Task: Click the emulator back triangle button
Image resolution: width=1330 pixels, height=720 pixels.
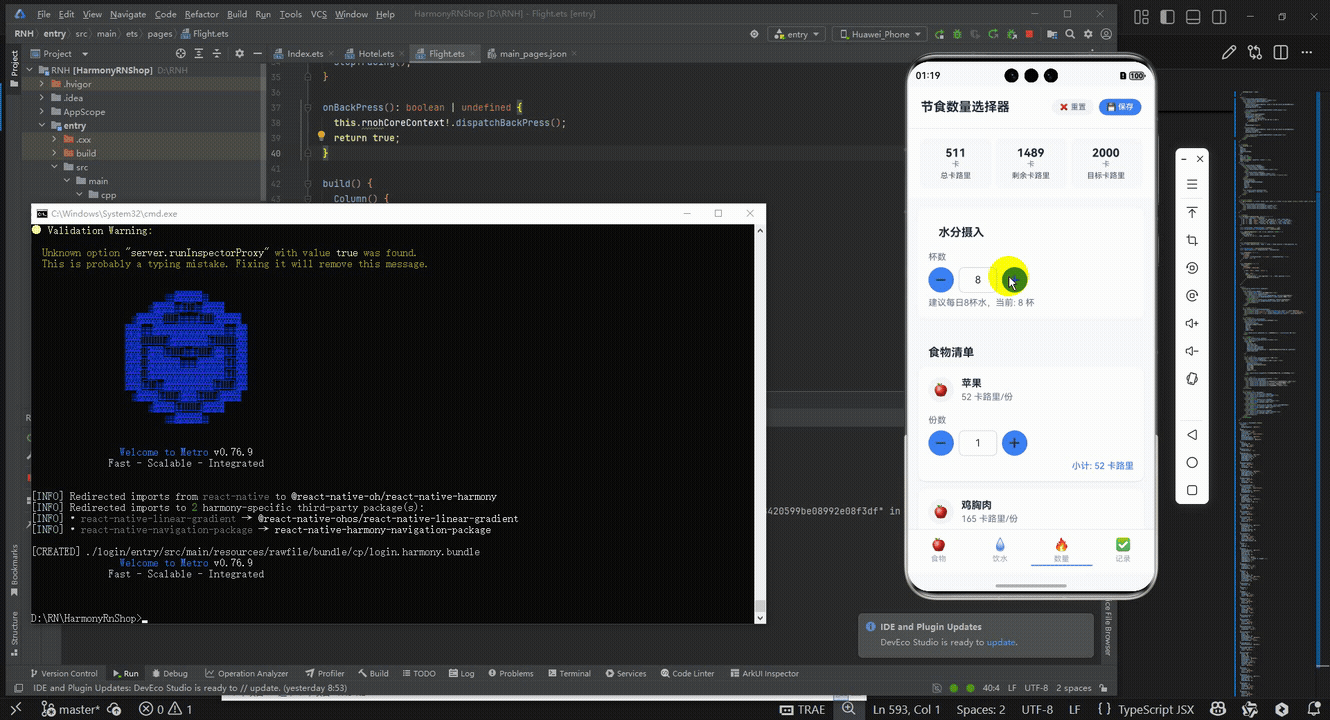Action: [1192, 435]
